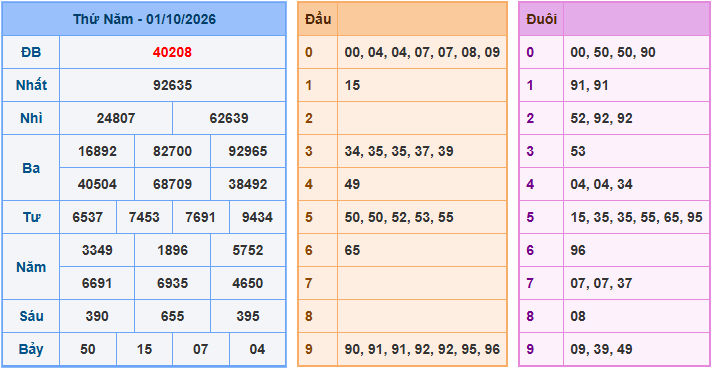
Task: Click Ba prize number 38492
Action: 248,184
